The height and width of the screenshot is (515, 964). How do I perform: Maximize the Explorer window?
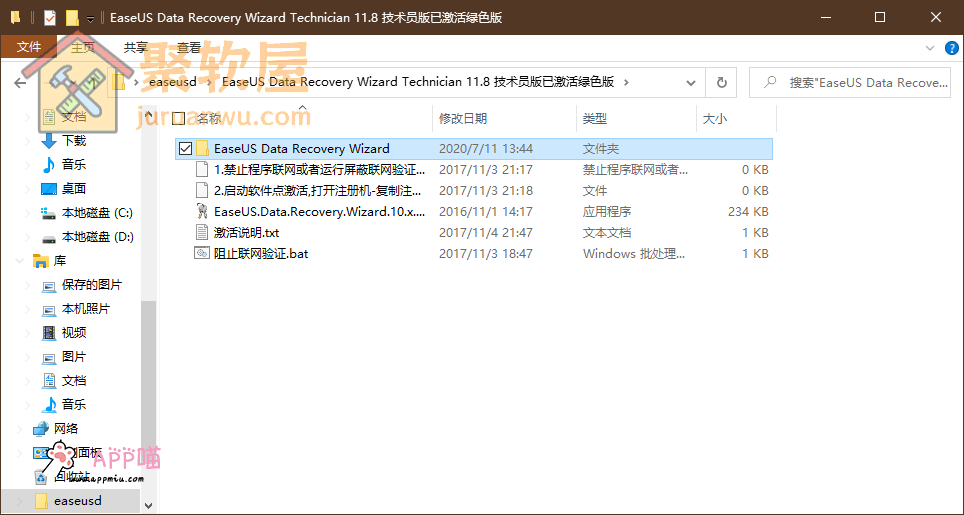click(x=880, y=17)
